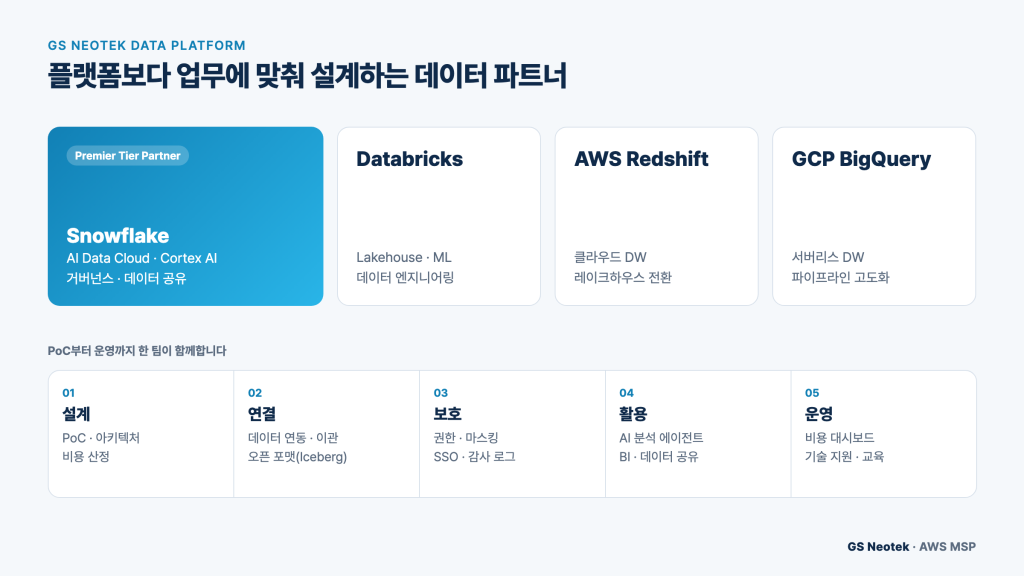Click 'PoC · 아키텍처' text
Screen dimensions: 1024x576
tap(101, 438)
